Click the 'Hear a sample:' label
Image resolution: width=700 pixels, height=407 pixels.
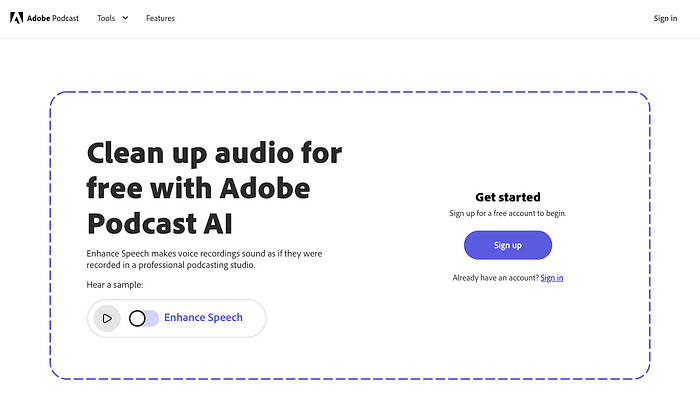coord(115,285)
